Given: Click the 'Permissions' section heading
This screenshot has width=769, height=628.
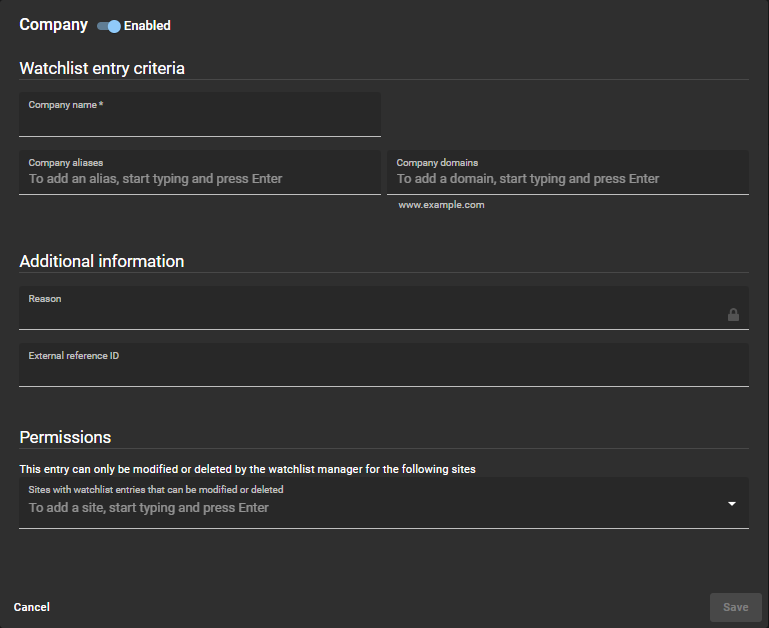Looking at the screenshot, I should tap(65, 437).
